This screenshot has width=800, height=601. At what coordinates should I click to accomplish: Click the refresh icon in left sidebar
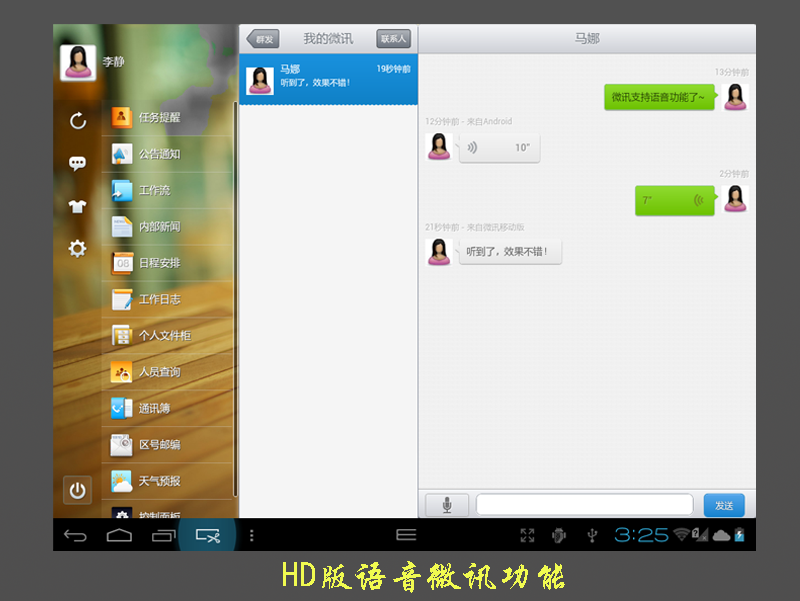pyautogui.click(x=78, y=121)
